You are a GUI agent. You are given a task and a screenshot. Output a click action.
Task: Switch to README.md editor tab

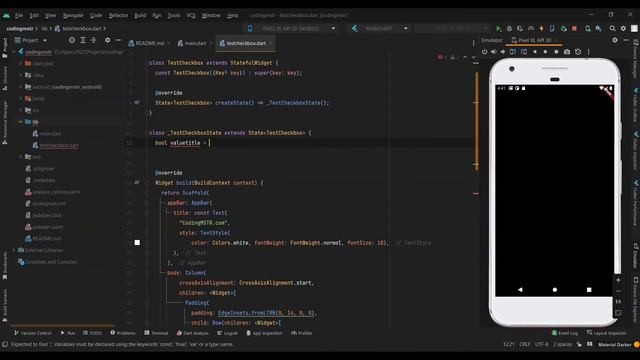[x=146, y=43]
